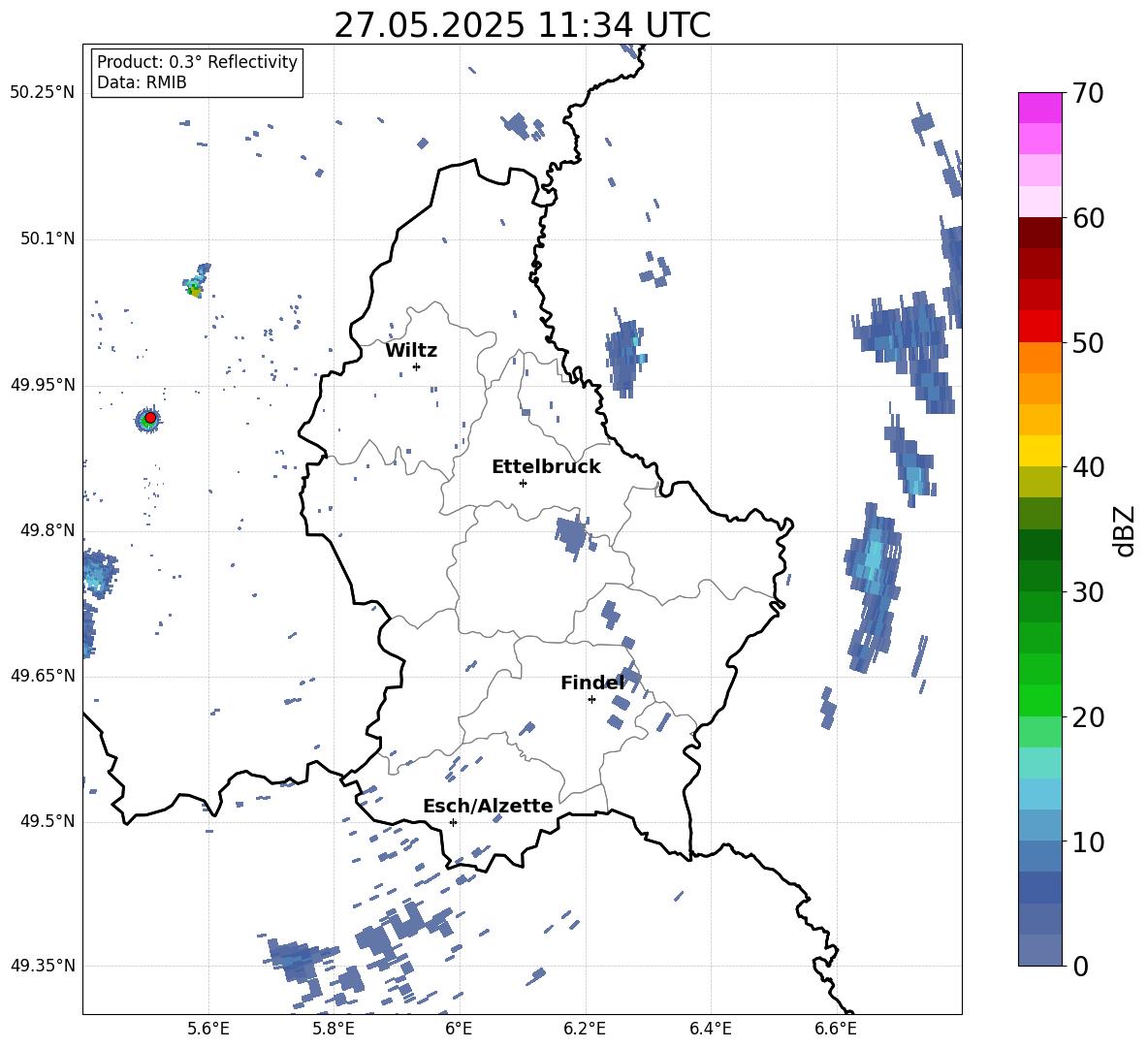Click the 49.35°N latitude label

(43, 966)
